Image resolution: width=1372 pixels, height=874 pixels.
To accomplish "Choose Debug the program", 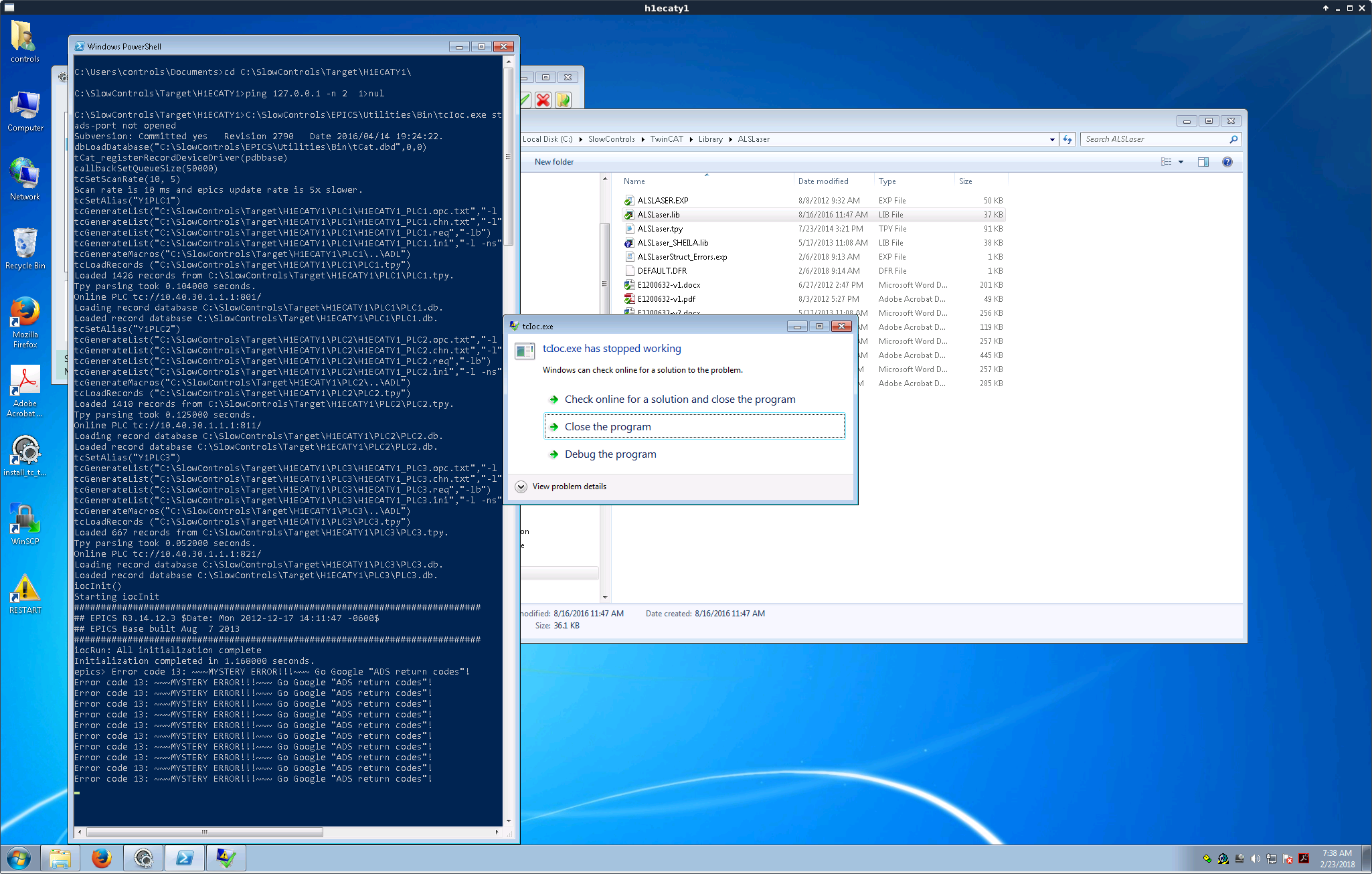I will pyautogui.click(x=694, y=454).
